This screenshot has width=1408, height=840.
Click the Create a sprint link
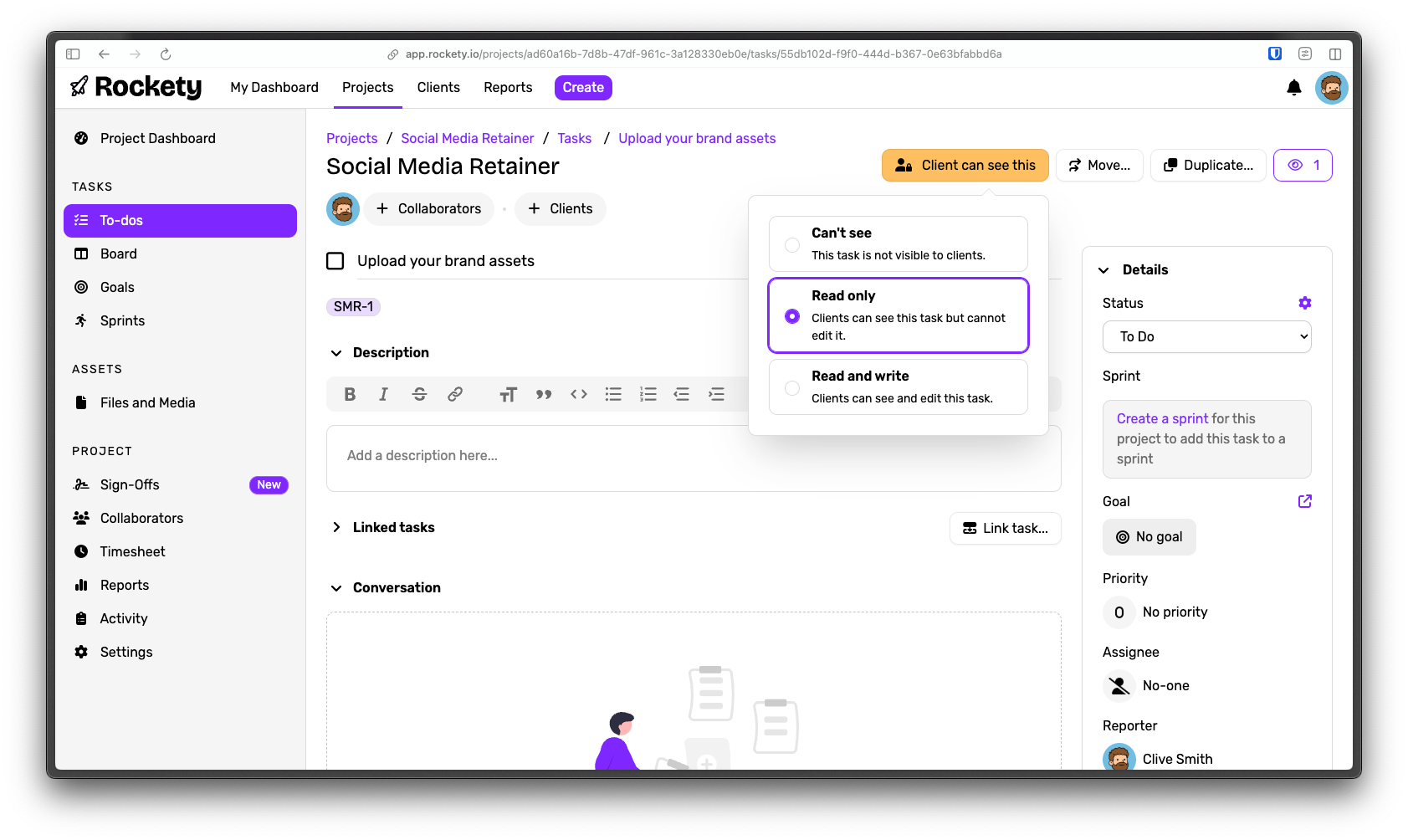point(1161,418)
